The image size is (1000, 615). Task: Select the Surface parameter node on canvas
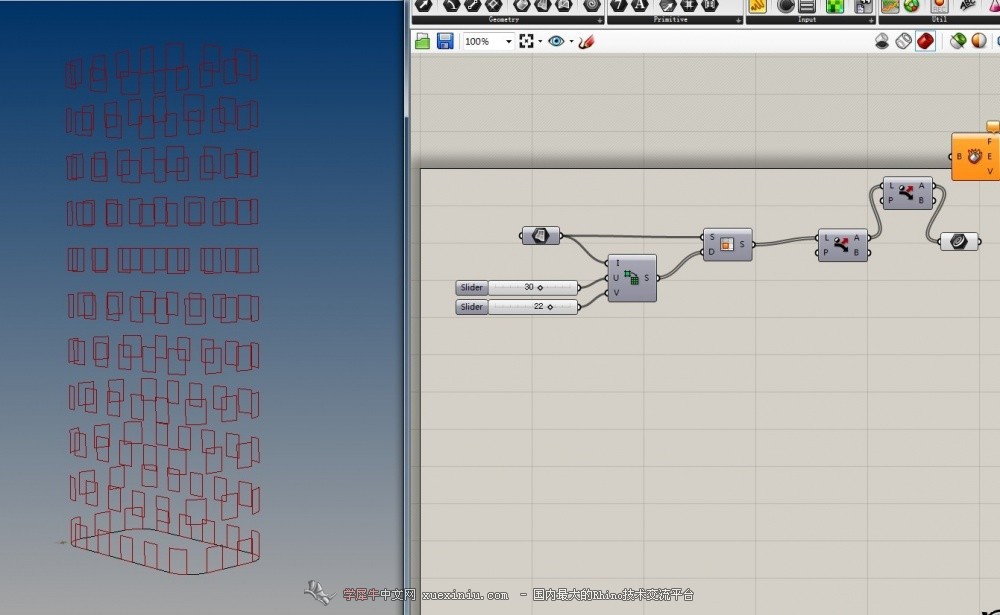(541, 235)
